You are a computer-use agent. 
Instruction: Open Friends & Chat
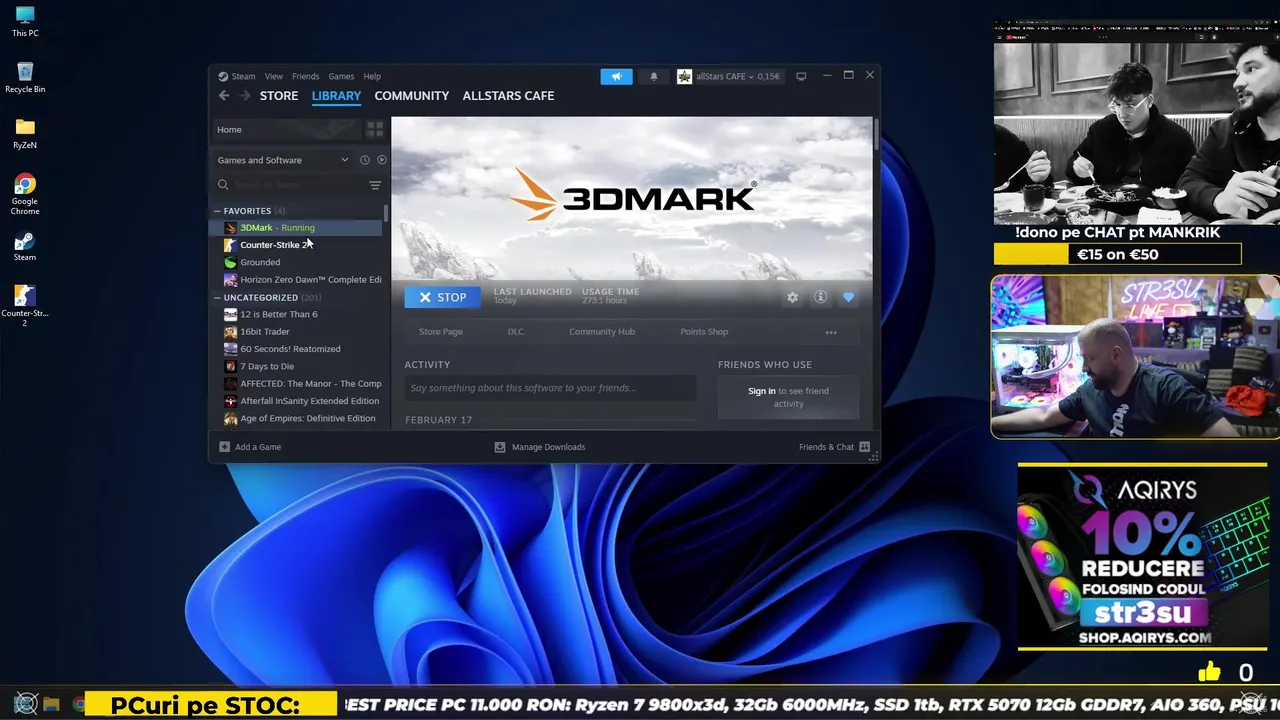click(x=834, y=447)
